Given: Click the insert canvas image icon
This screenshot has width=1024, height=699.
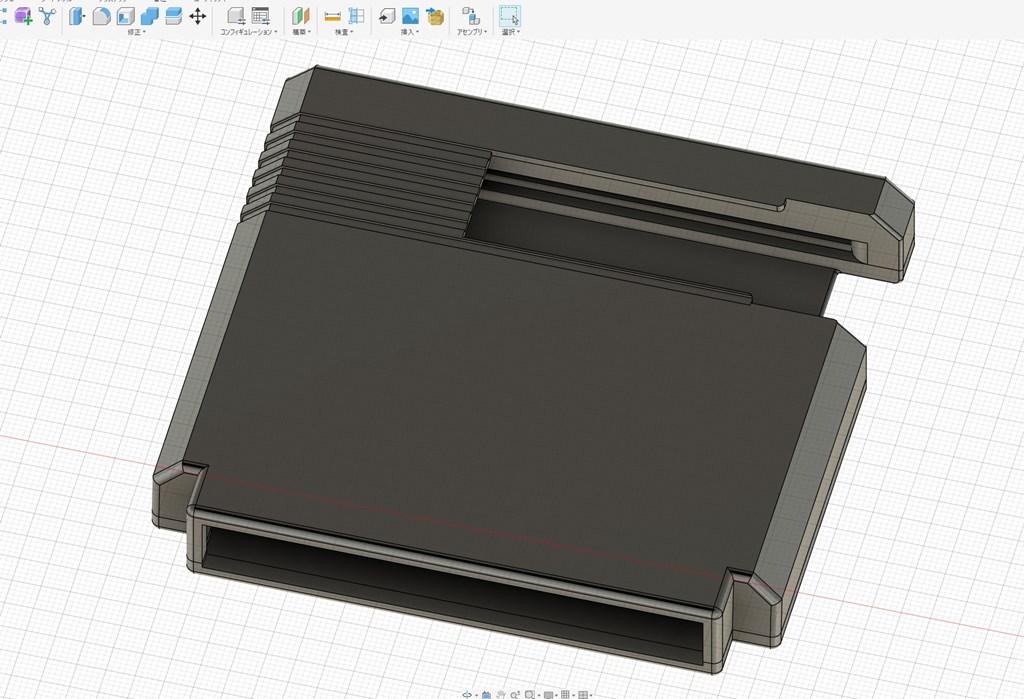Looking at the screenshot, I should (x=410, y=16).
